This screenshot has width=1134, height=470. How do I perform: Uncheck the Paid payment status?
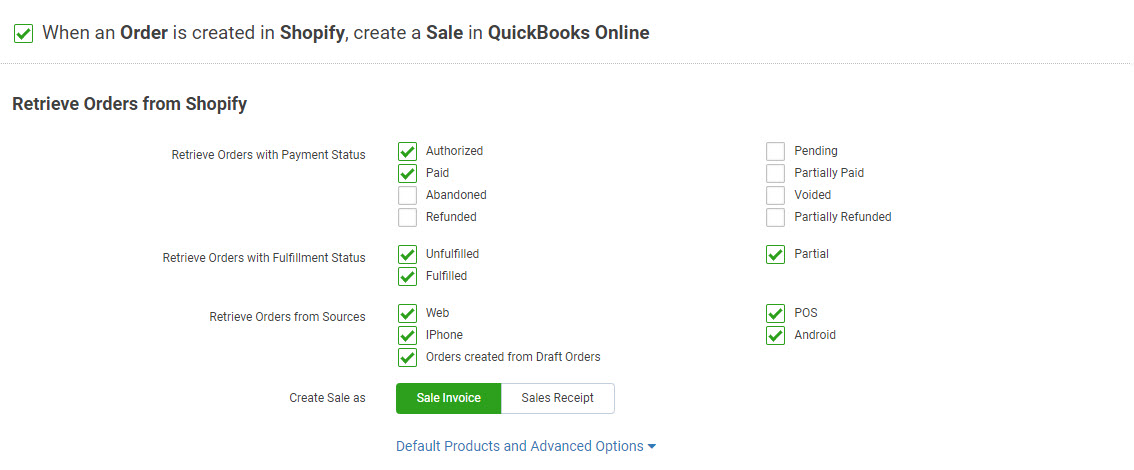tap(407, 173)
